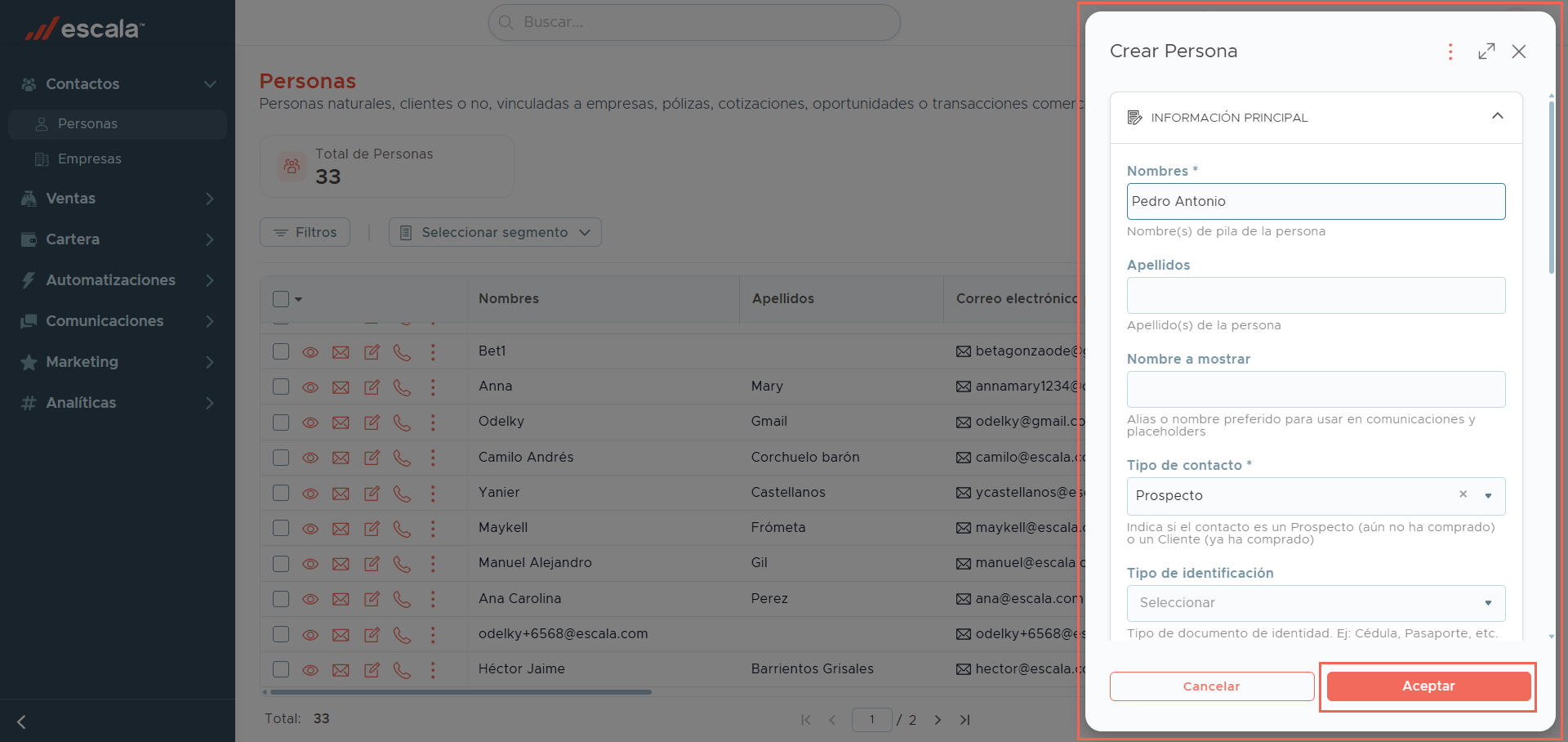
Task: Collapse the Información Principal section
Action: [x=1497, y=116]
